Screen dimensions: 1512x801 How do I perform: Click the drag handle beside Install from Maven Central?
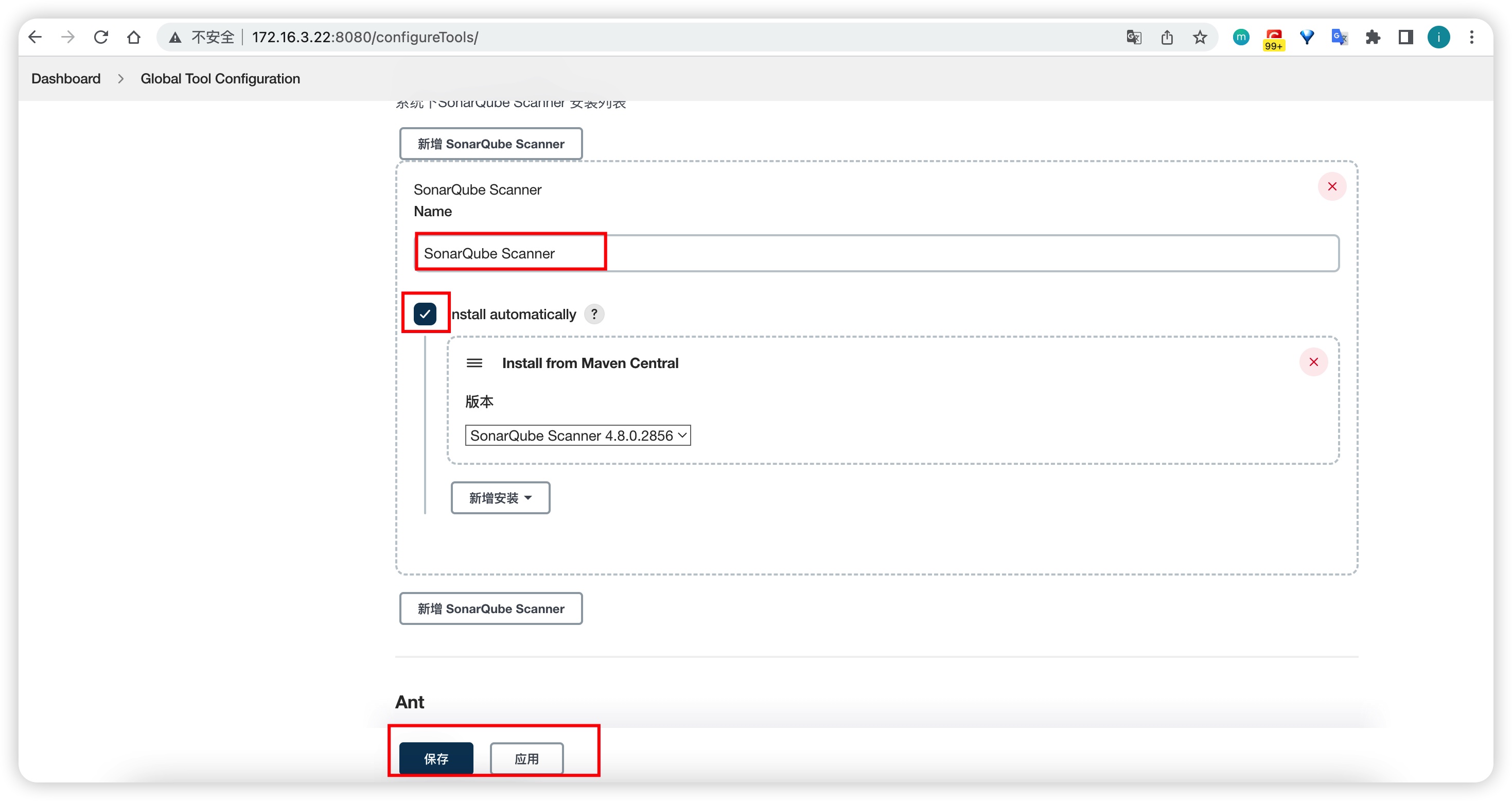474,363
